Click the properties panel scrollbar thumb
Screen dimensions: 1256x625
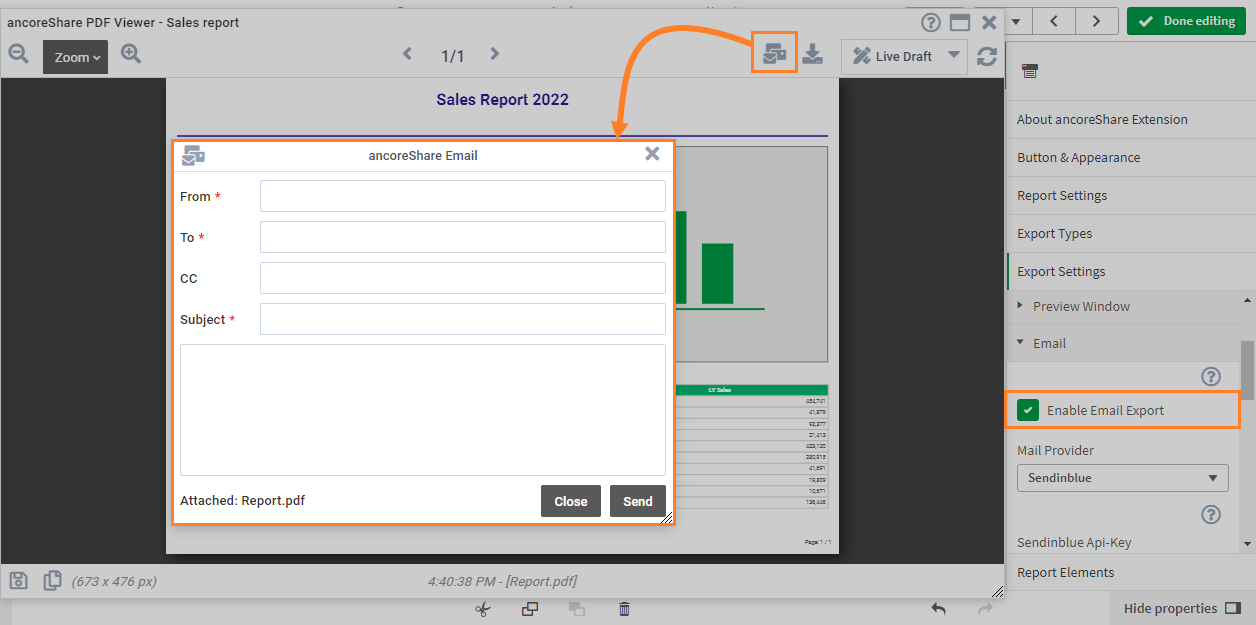pos(1247,370)
